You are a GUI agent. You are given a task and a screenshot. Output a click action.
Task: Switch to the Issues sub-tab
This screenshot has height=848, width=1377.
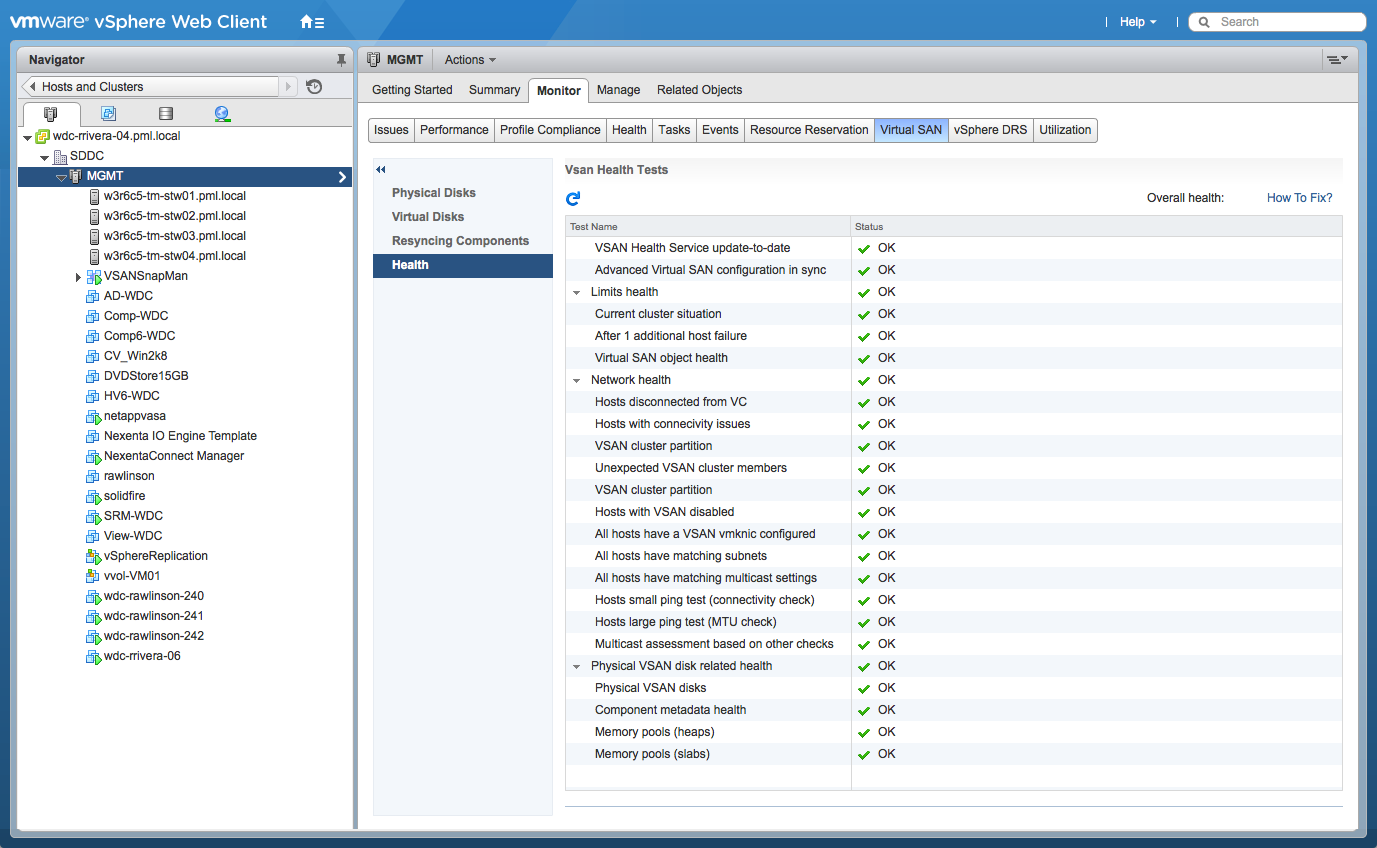[391, 130]
